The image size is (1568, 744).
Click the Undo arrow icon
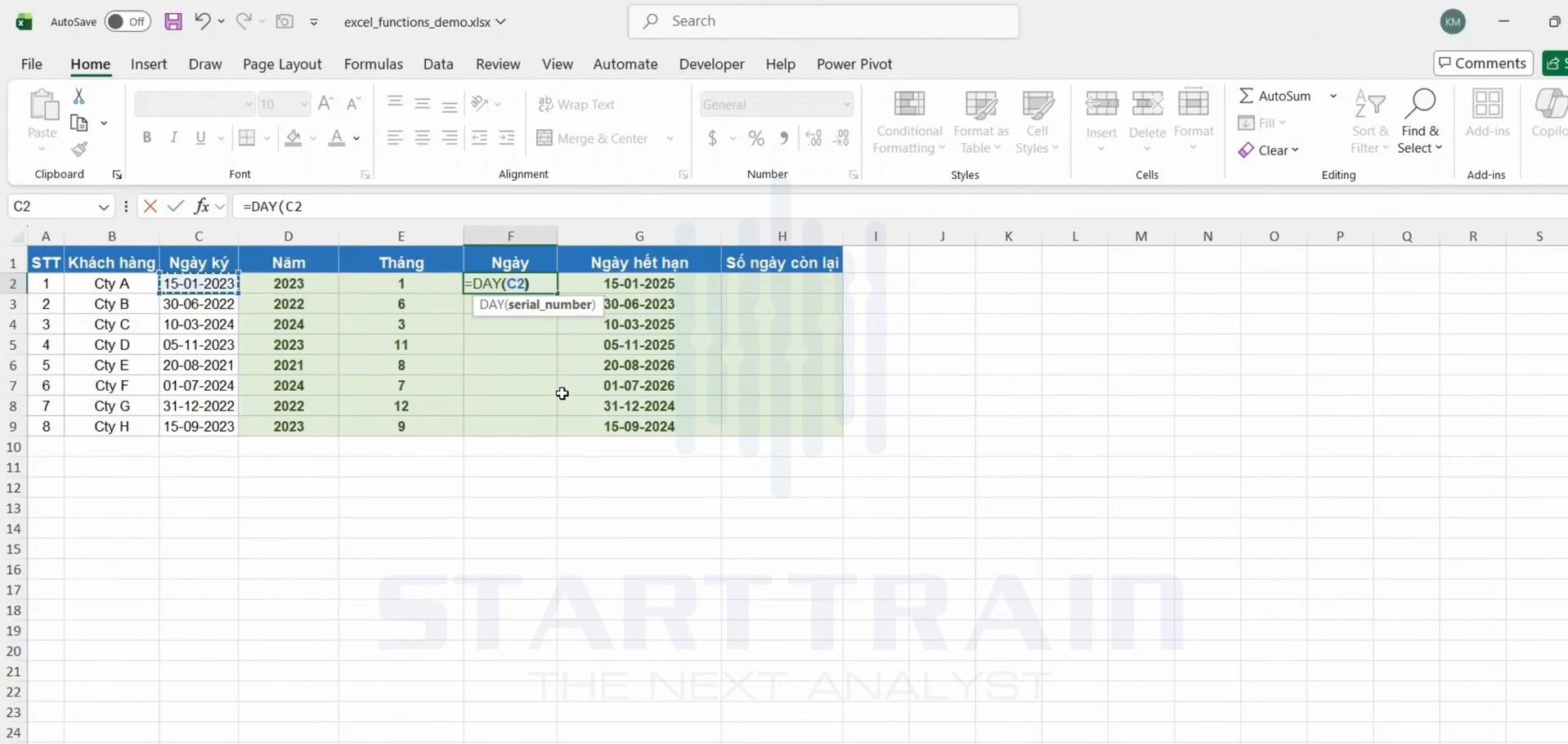point(202,21)
